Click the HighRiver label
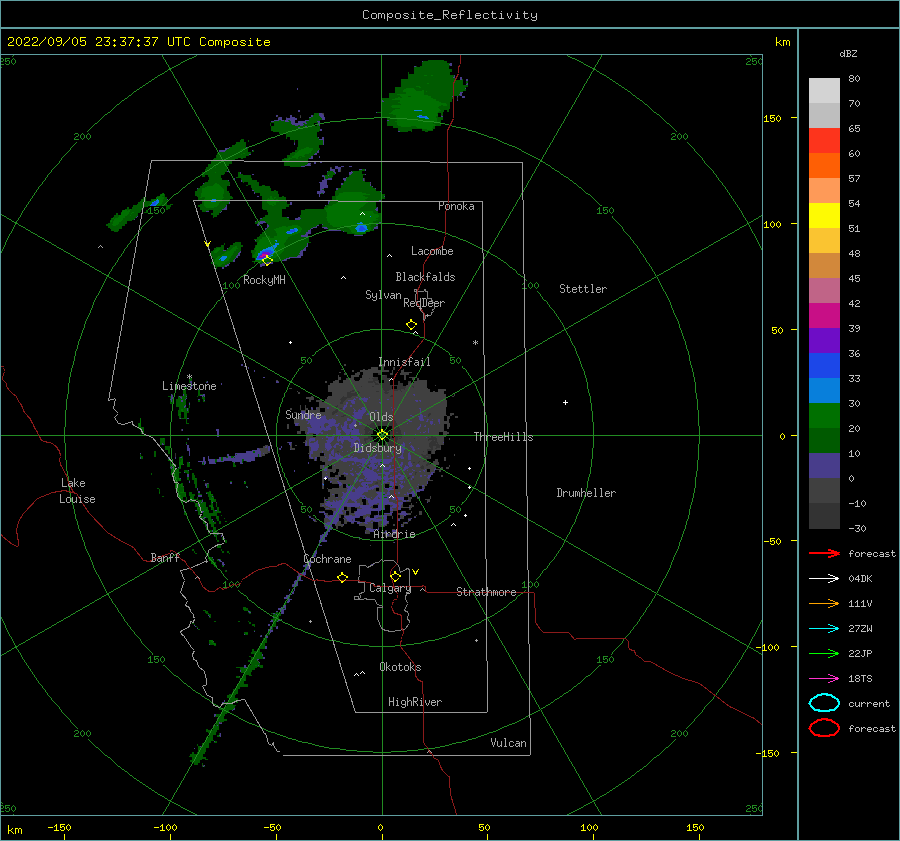The width and height of the screenshot is (900, 841). (415, 702)
